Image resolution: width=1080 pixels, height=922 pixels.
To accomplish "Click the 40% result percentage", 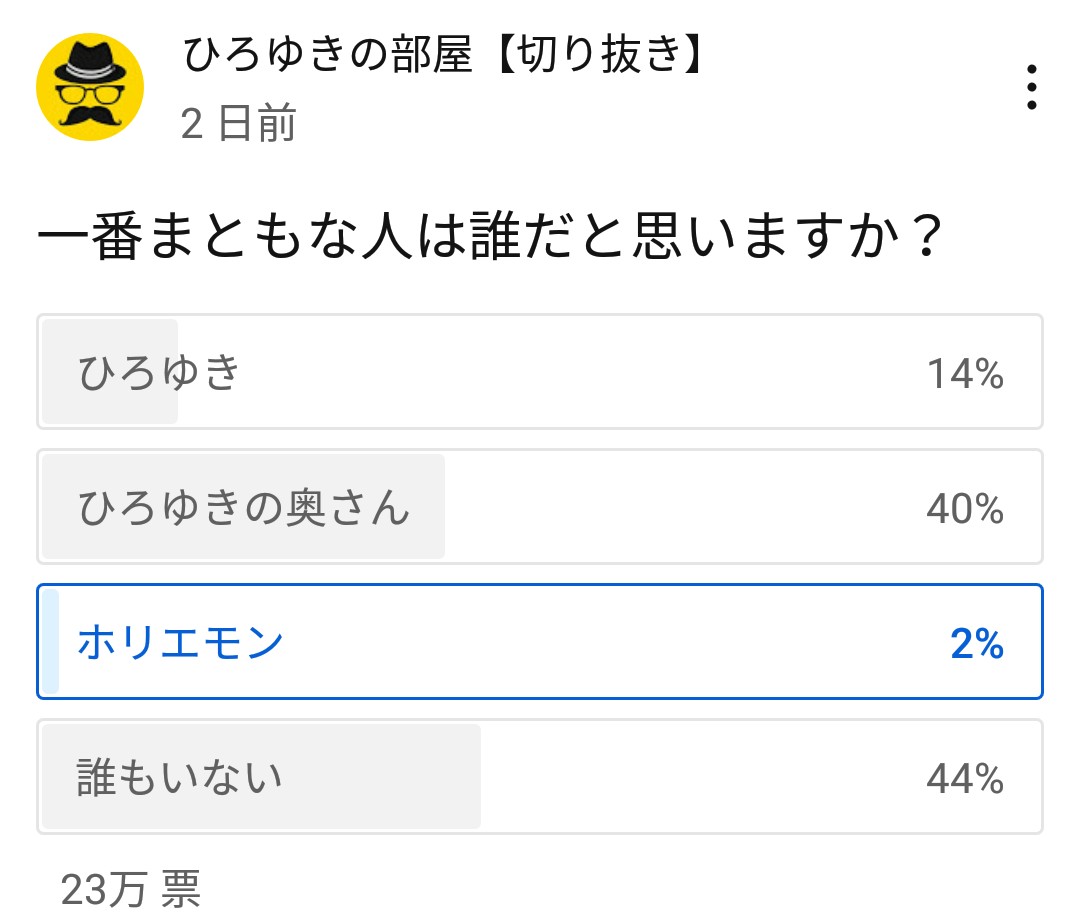I will click(x=965, y=509).
